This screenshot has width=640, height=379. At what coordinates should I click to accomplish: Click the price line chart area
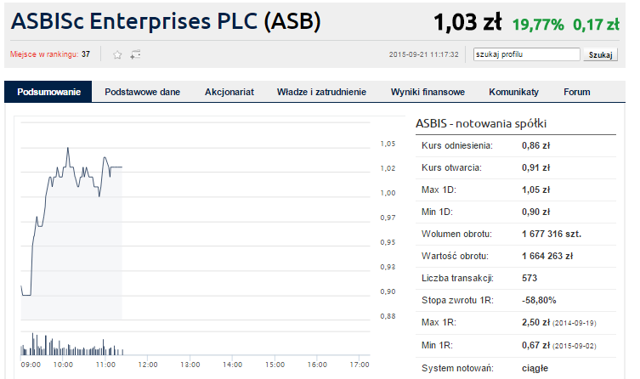point(195,220)
